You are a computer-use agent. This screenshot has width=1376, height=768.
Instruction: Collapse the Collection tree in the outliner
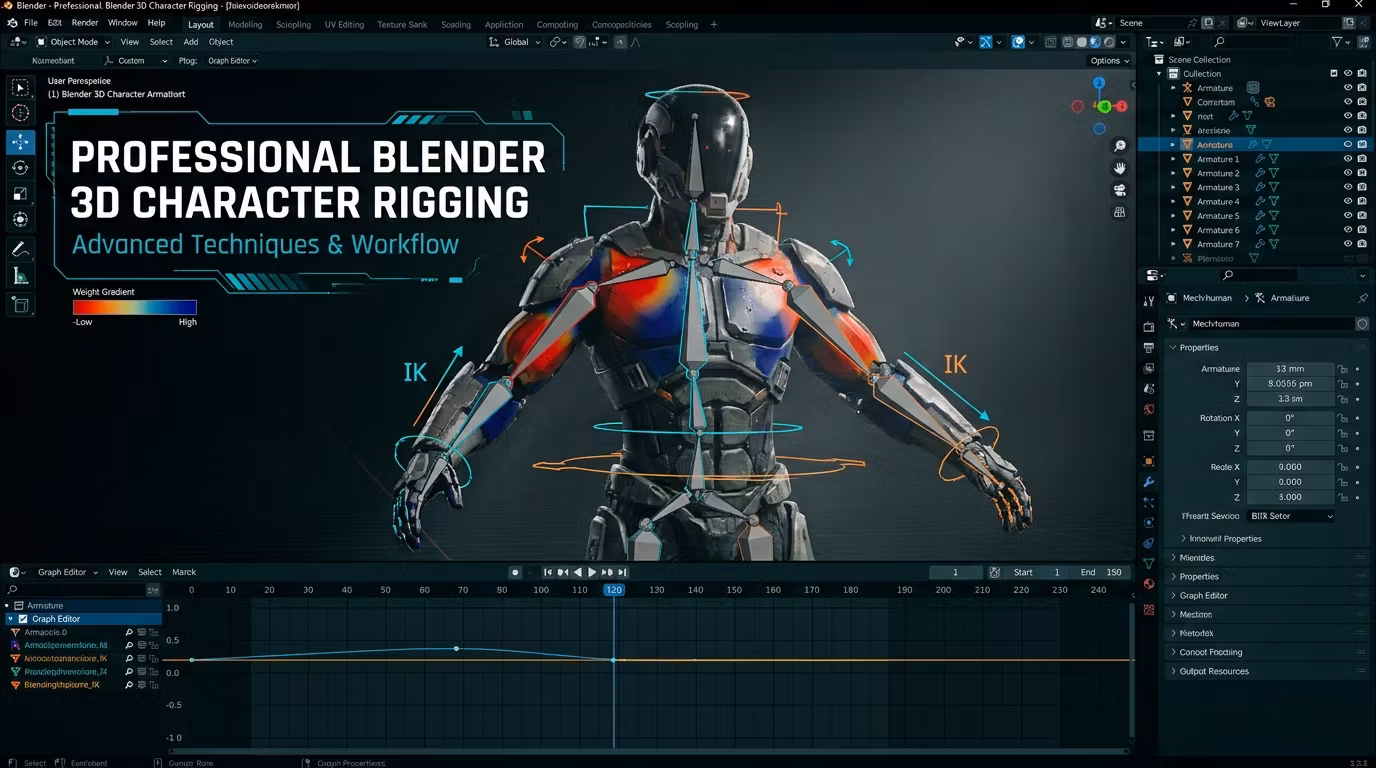click(1160, 73)
